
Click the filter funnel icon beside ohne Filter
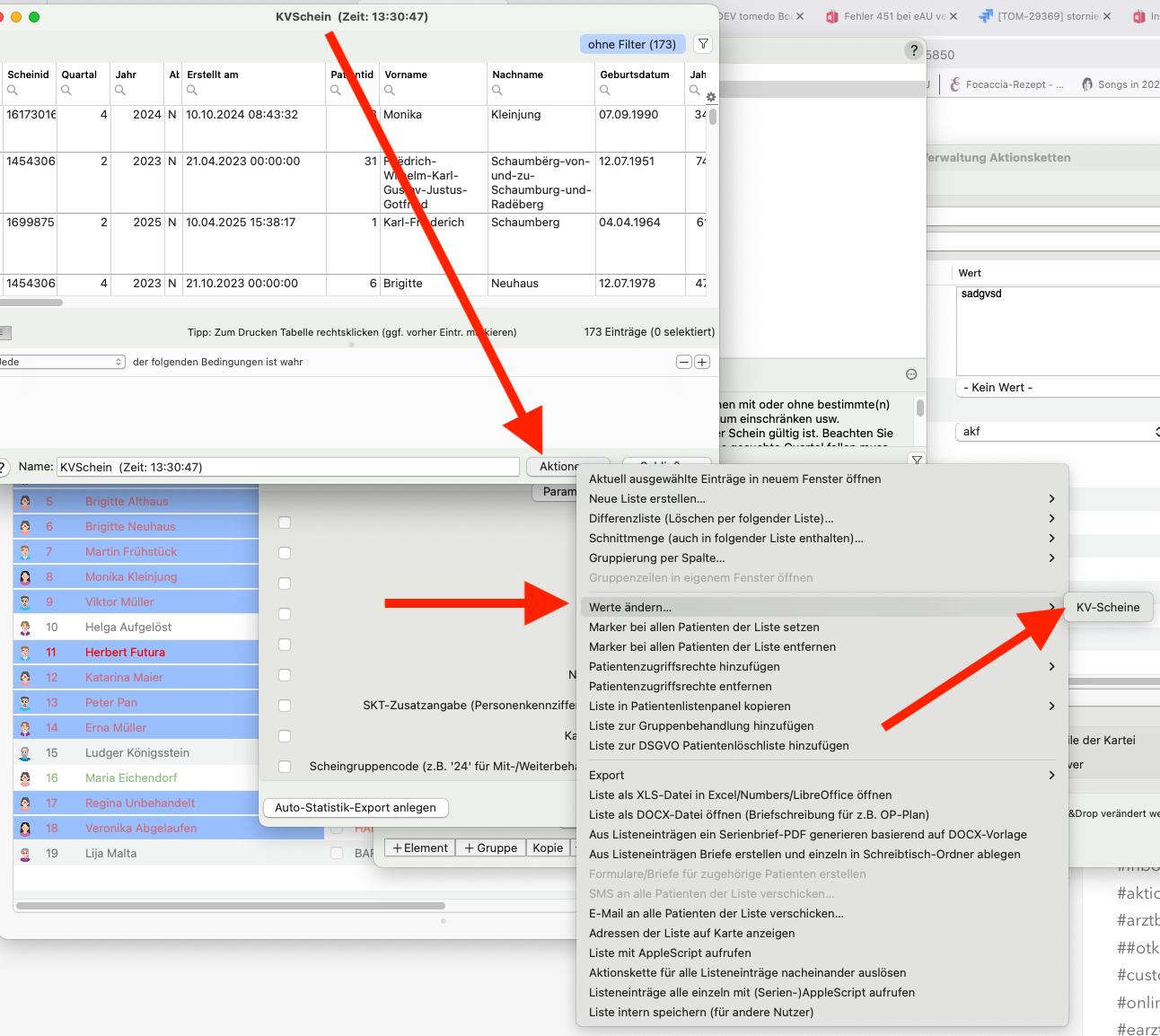pos(704,44)
